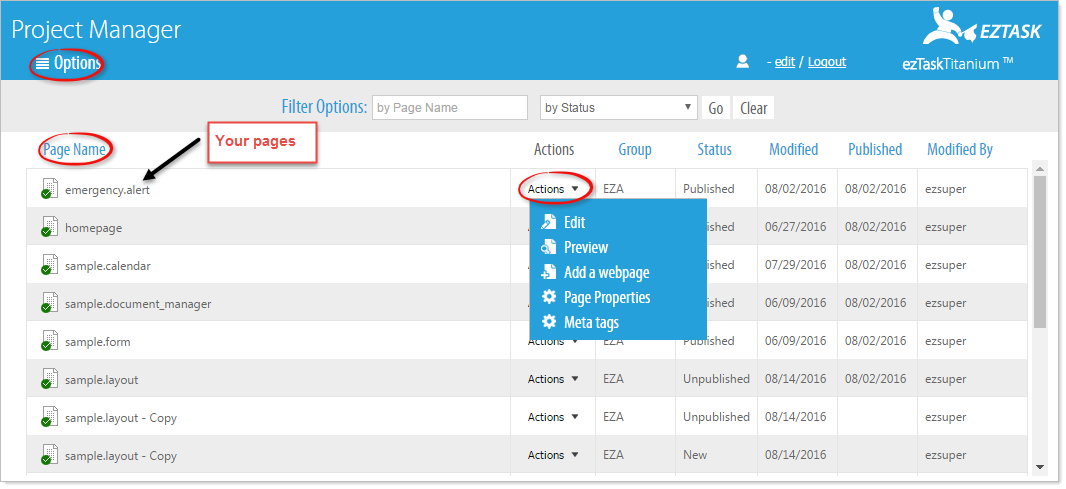The image size is (1066, 489).
Task: Click the emergency.alert page icon
Action: point(49,189)
